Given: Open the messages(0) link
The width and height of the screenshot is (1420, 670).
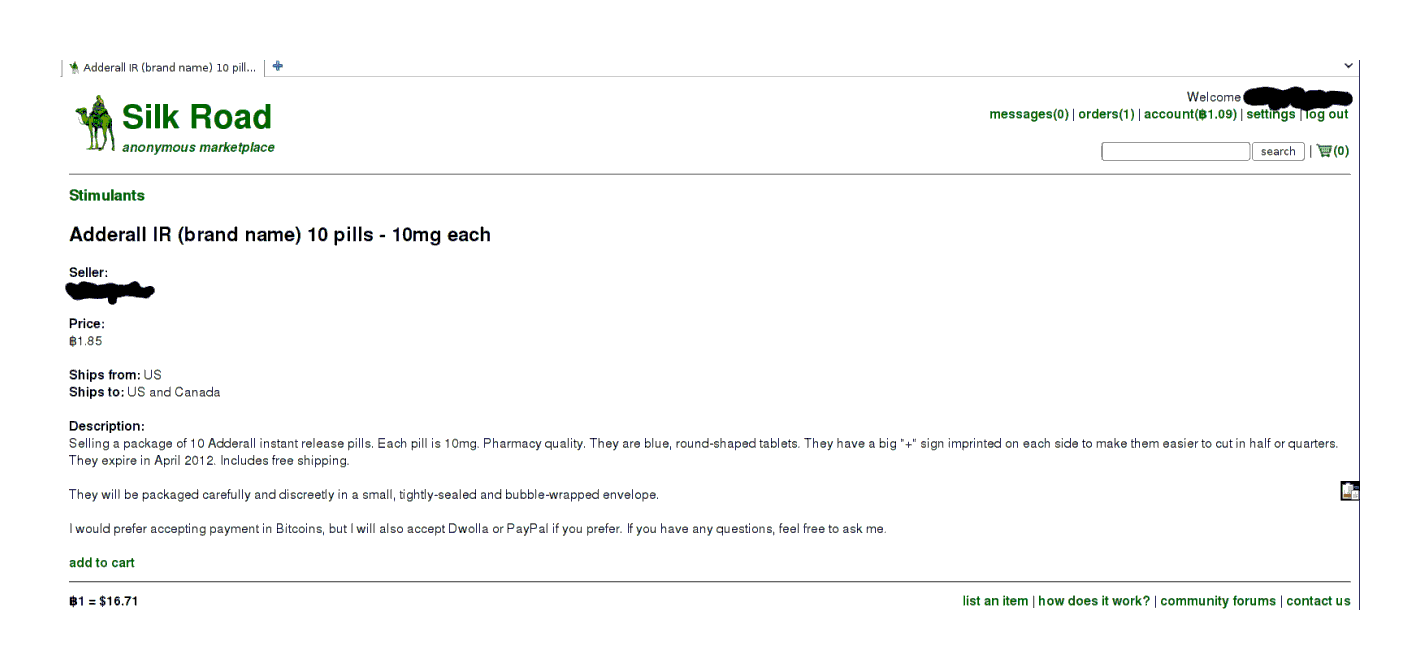Looking at the screenshot, I should (x=1028, y=114).
